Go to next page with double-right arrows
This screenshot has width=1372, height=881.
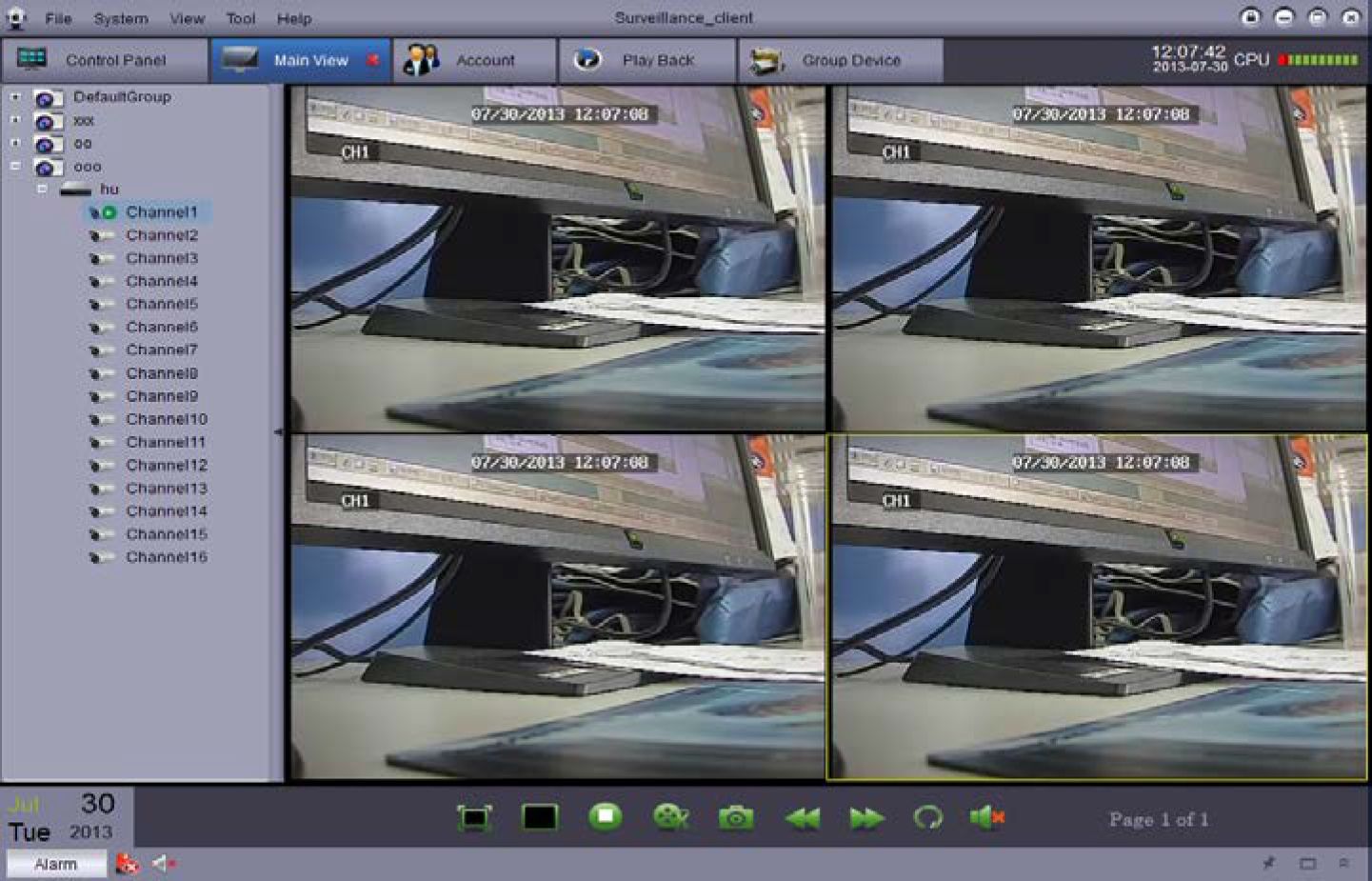(x=865, y=818)
